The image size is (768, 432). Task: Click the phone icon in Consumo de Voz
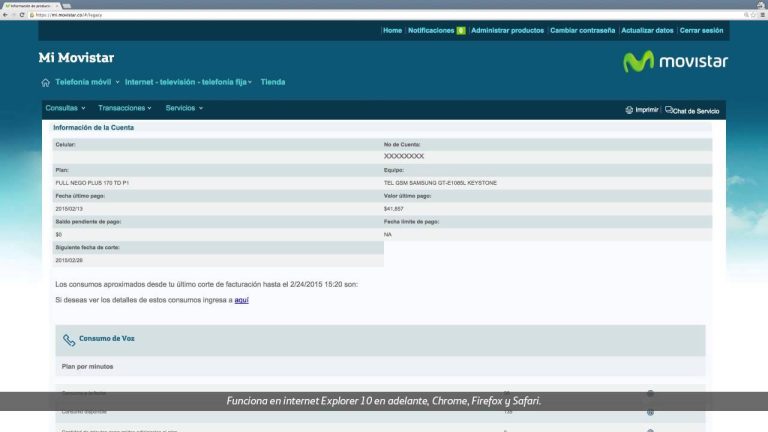69,340
